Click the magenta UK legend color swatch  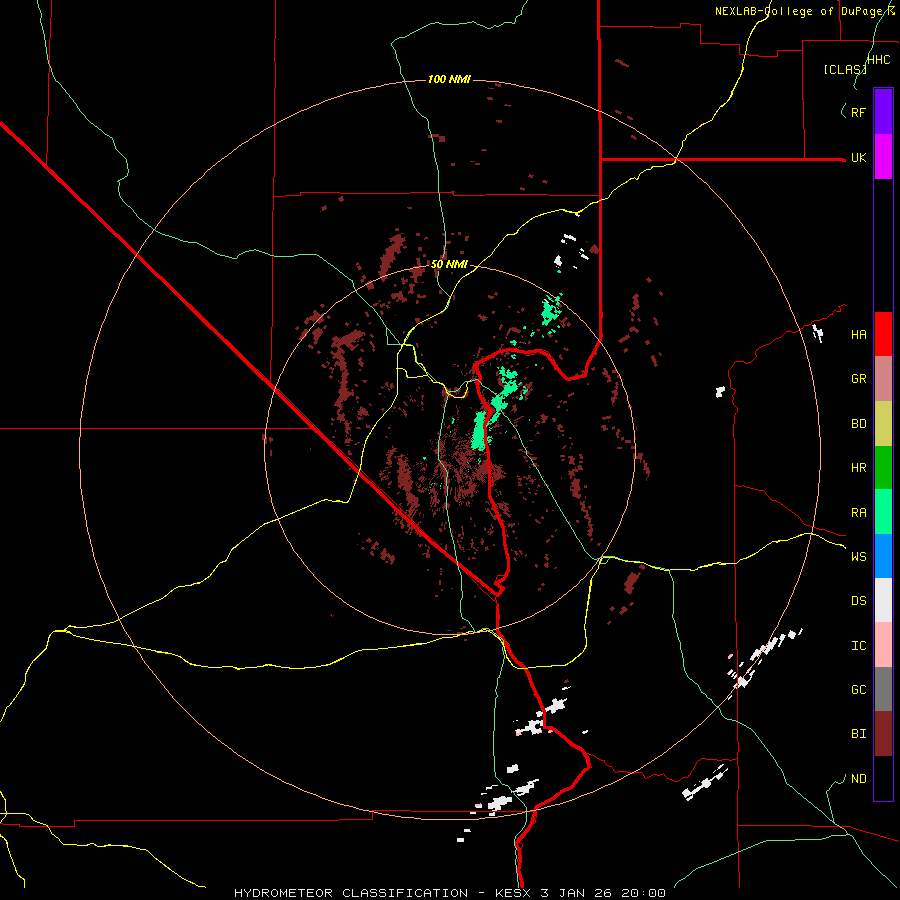(883, 157)
